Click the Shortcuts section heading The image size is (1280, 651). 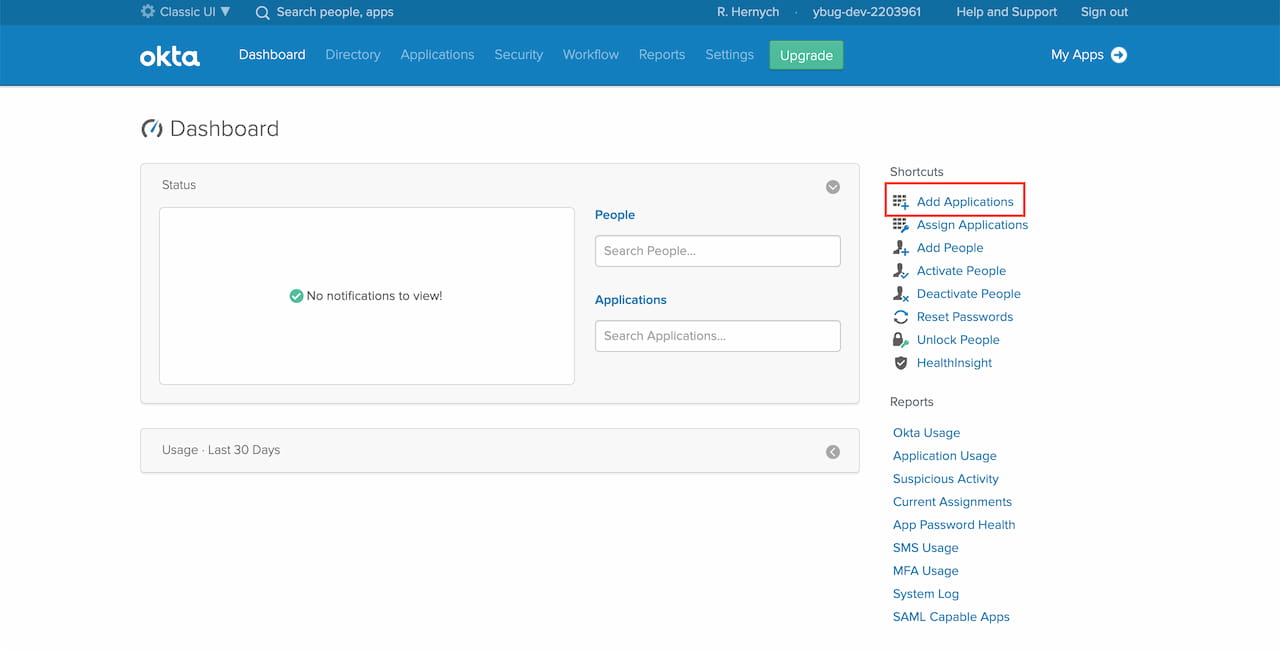click(x=917, y=172)
